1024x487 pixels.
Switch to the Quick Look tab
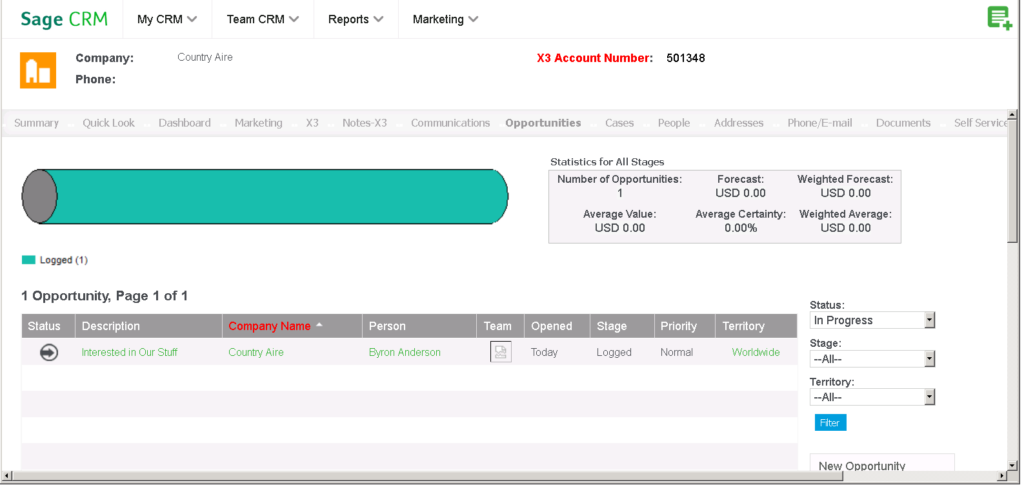[108, 123]
